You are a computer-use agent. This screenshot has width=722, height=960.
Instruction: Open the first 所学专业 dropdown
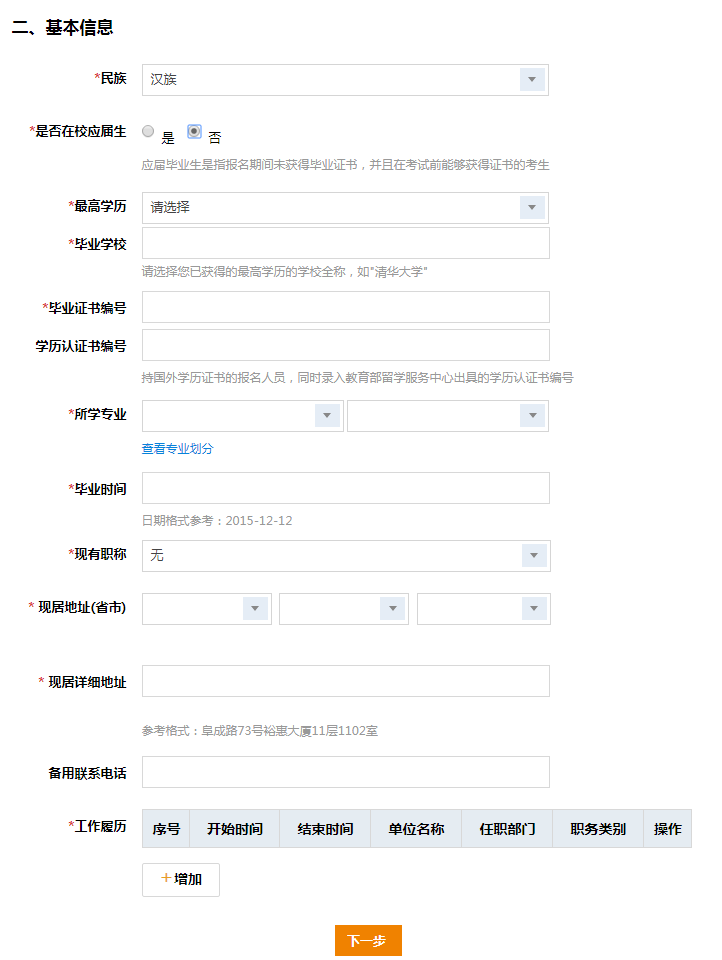[x=242, y=416]
